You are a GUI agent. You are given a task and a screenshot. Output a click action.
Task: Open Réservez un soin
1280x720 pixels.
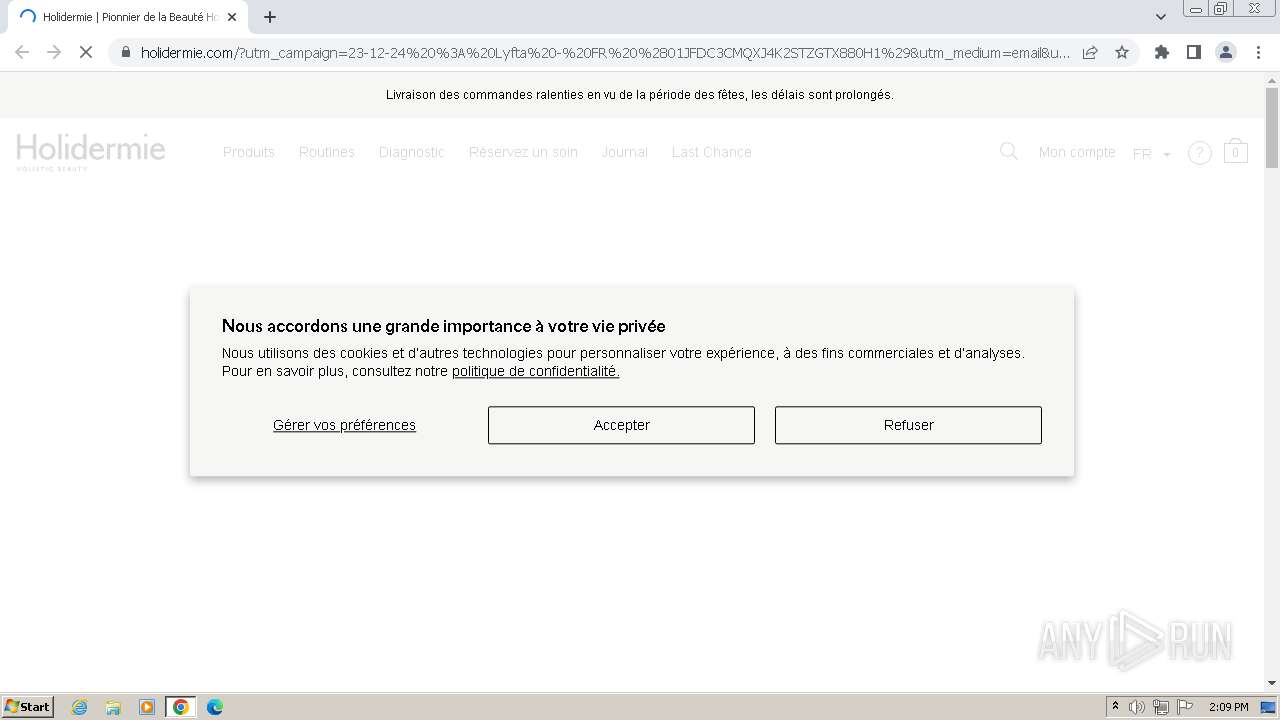pos(523,152)
